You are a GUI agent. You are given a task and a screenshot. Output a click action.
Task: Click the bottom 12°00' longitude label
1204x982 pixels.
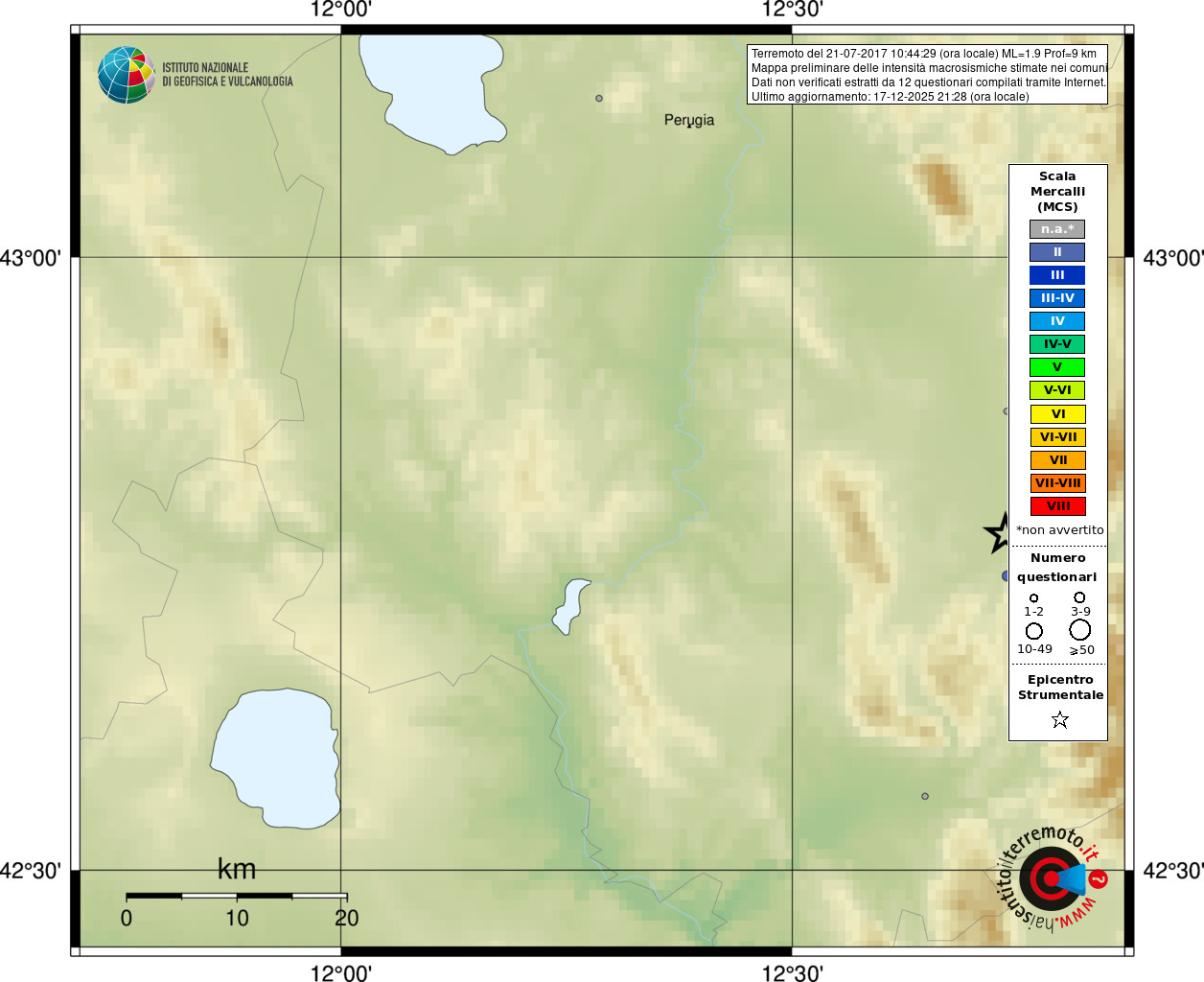[x=340, y=972]
